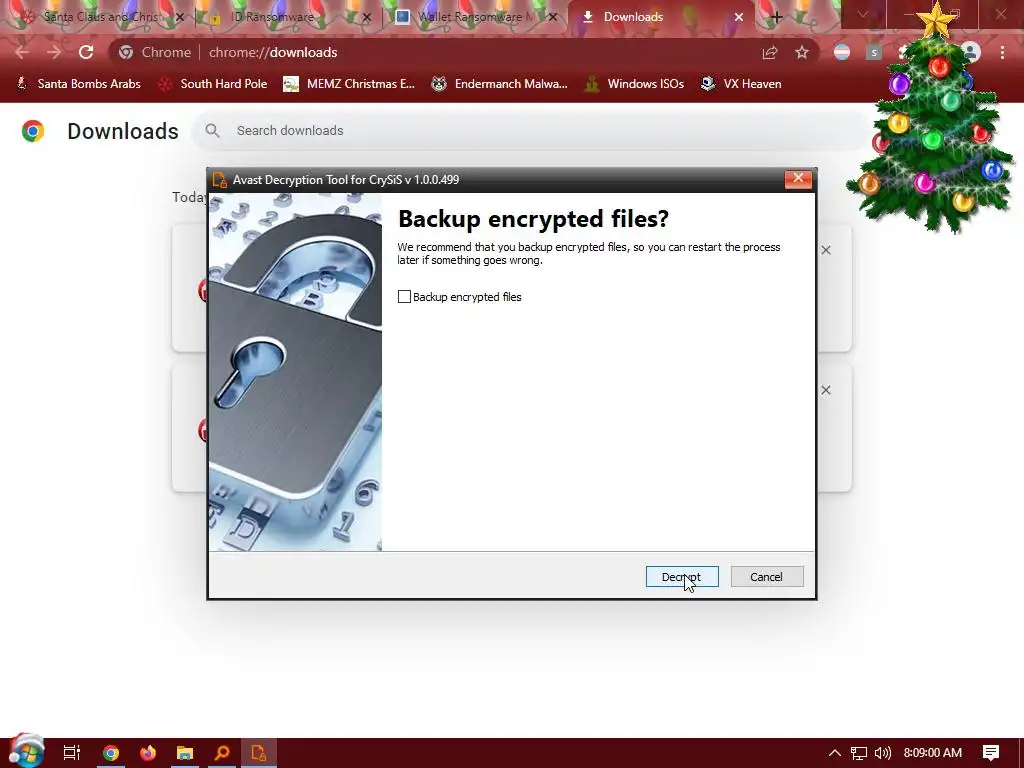Close the Avast Decryption Tool window
Viewport: 1024px width, 768px height.
(x=798, y=178)
